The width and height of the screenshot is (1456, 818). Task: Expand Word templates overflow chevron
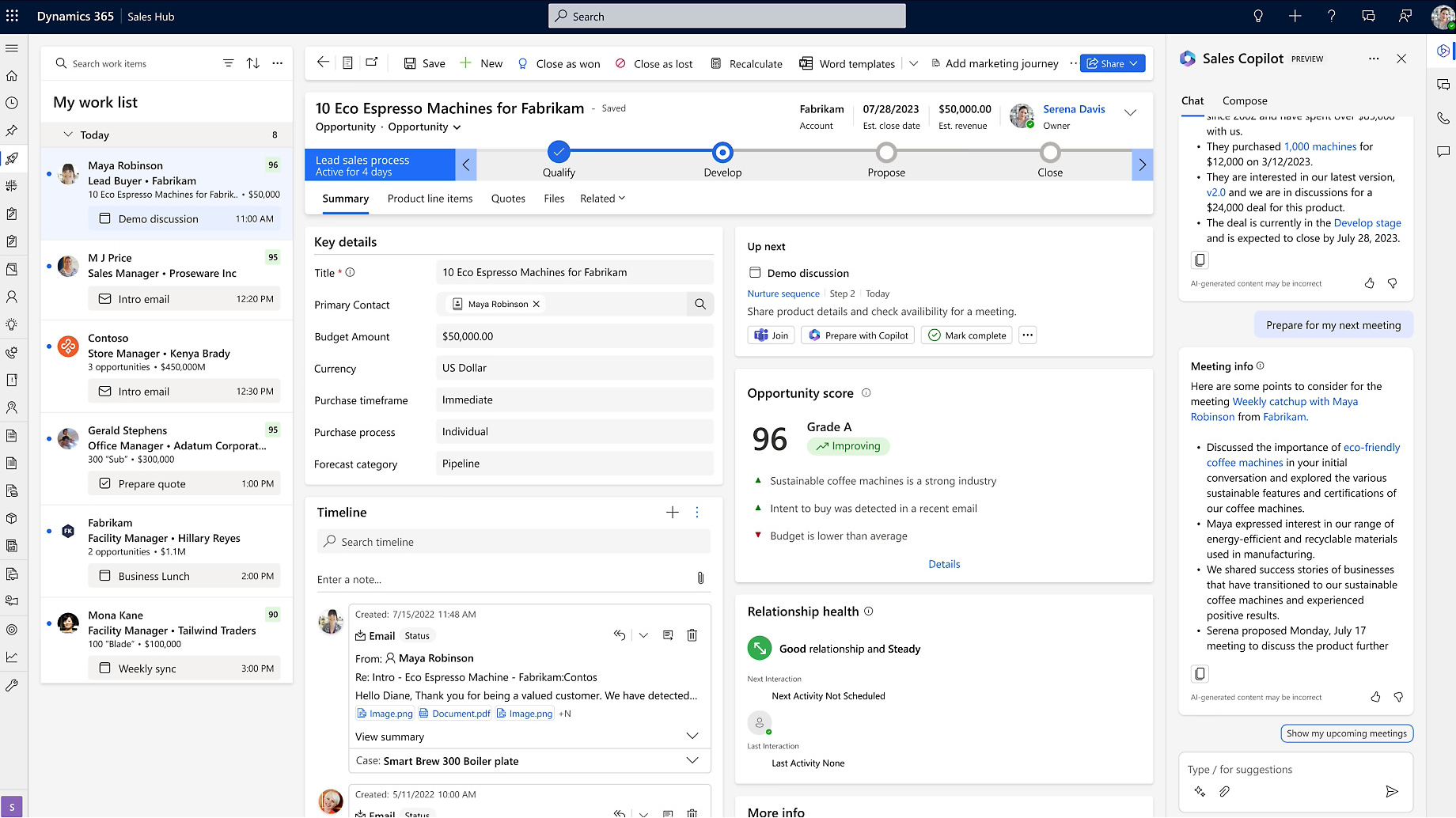[913, 63]
